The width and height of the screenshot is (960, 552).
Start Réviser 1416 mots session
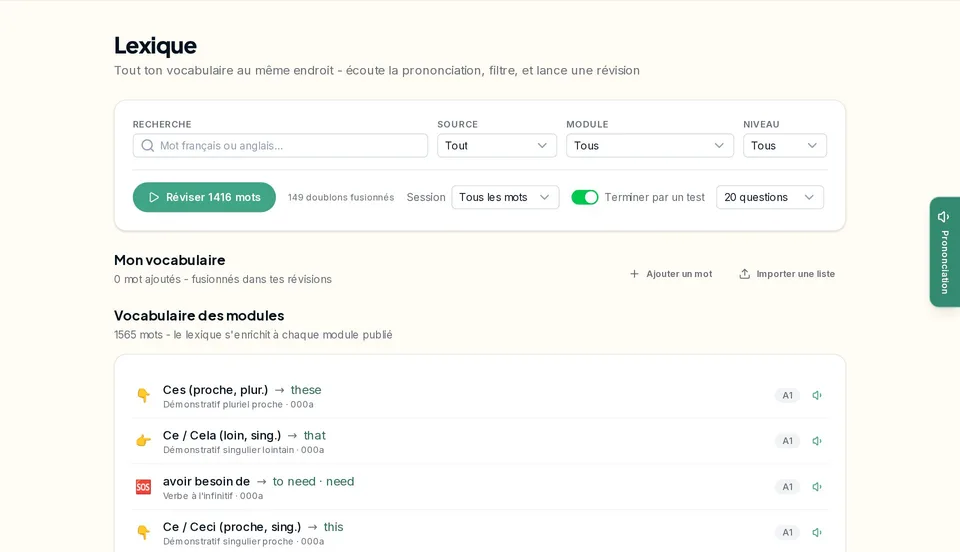[x=204, y=197]
